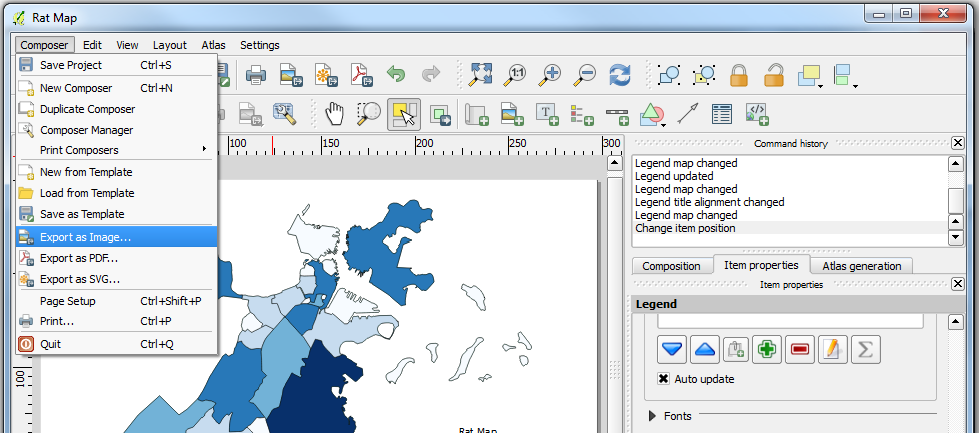Choose Export as Image from menu
979x433 pixels.
(85, 237)
